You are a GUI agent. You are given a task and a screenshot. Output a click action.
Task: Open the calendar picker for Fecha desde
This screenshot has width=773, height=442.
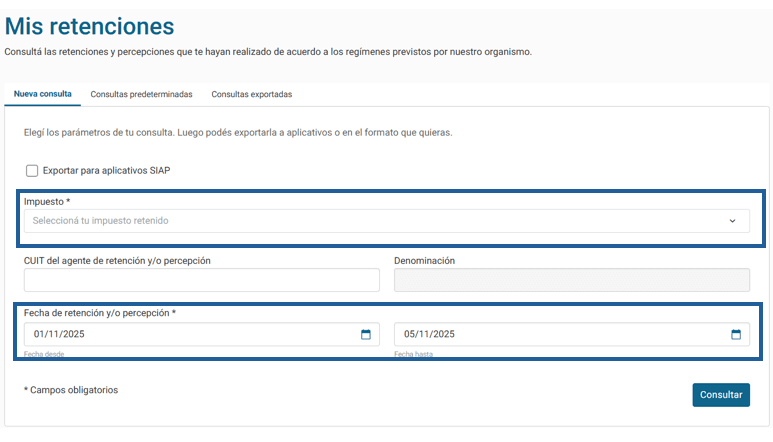point(366,334)
